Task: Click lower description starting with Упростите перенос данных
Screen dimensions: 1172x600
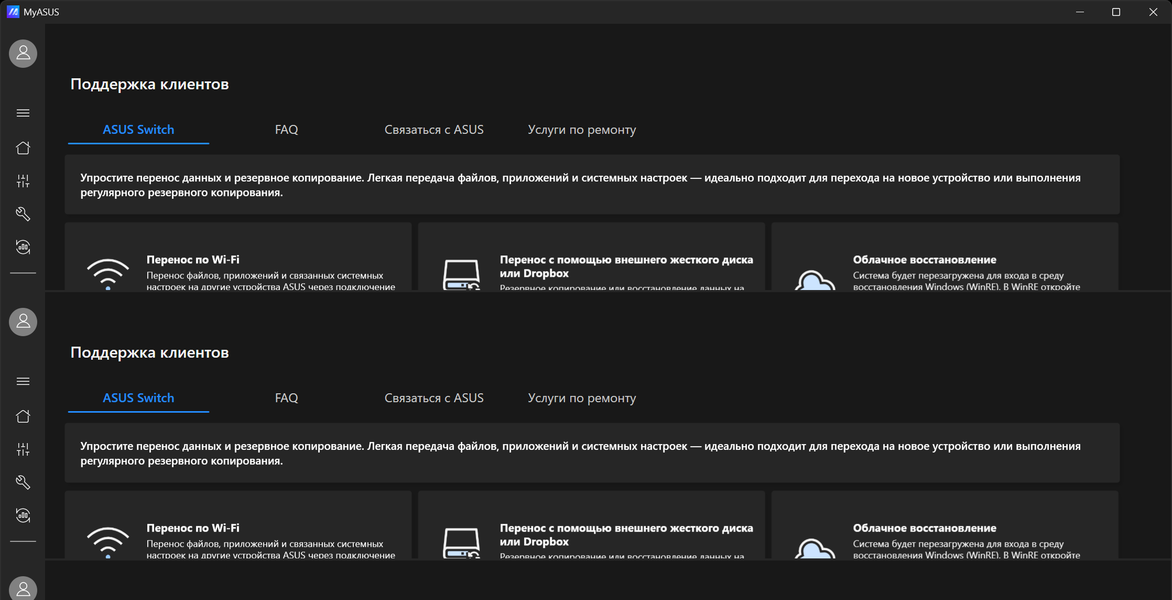Action: [580, 453]
